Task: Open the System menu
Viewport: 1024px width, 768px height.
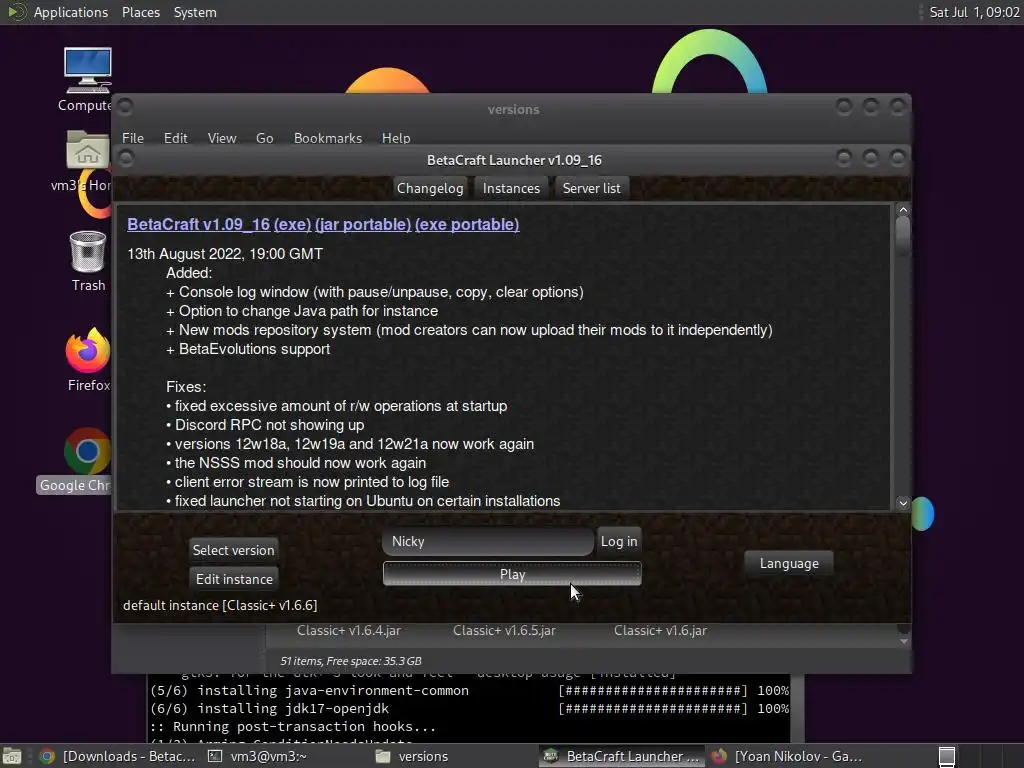Action: pos(195,12)
